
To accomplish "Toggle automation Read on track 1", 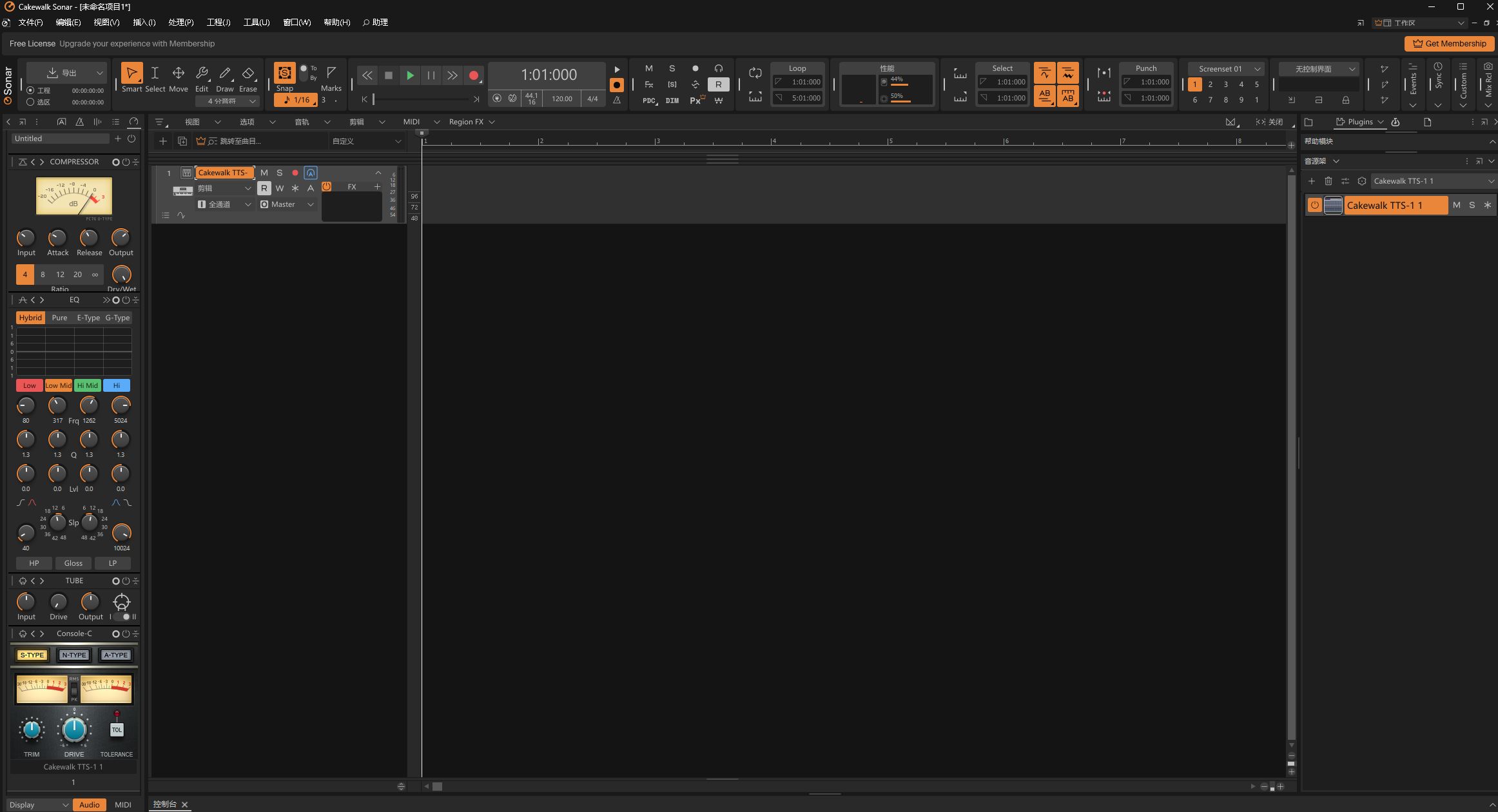I will [264, 188].
